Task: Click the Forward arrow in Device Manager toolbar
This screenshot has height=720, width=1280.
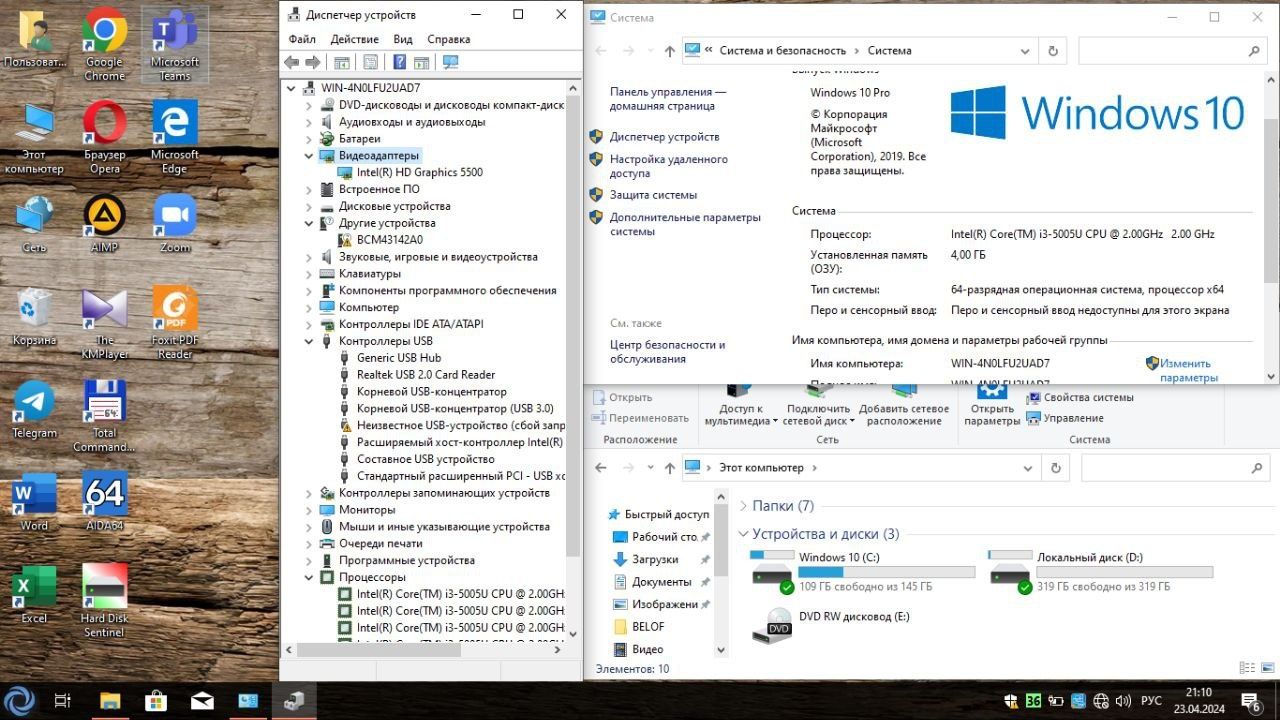Action: [x=313, y=62]
